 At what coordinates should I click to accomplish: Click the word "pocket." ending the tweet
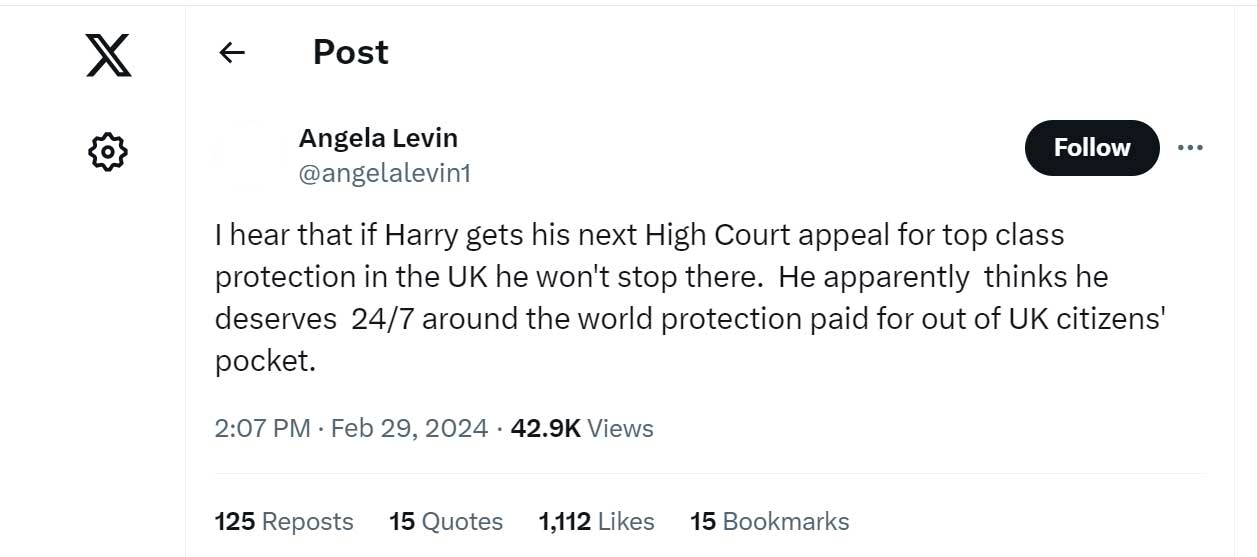tap(265, 361)
